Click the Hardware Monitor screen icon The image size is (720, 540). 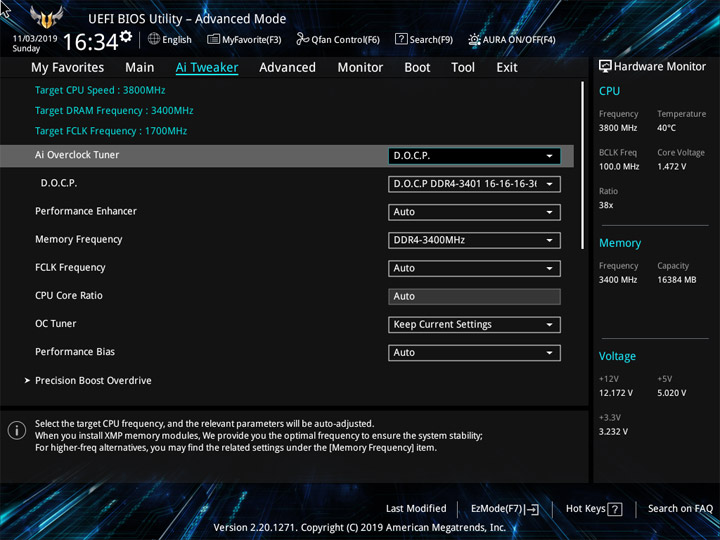[x=605, y=66]
